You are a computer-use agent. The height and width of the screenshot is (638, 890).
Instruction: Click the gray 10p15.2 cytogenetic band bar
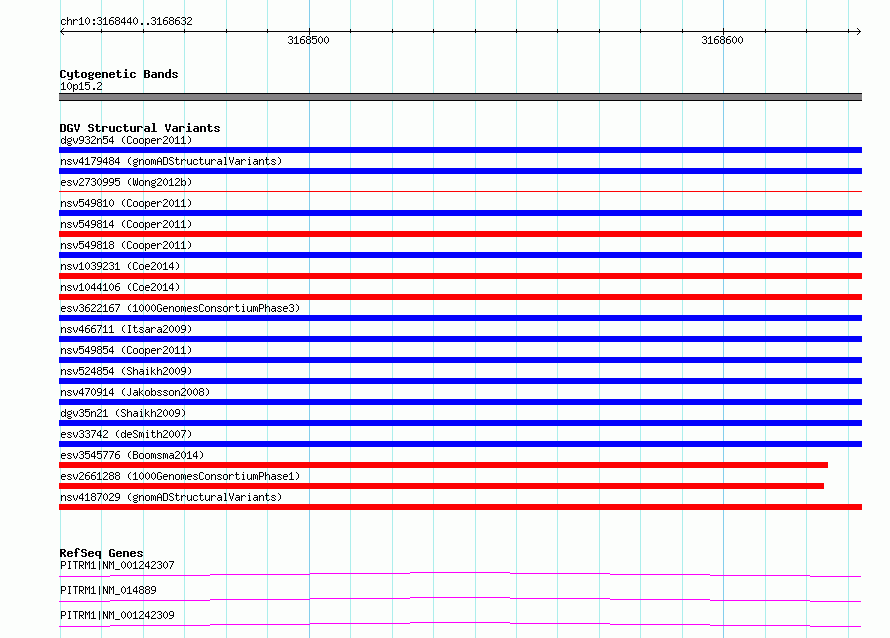point(460,97)
